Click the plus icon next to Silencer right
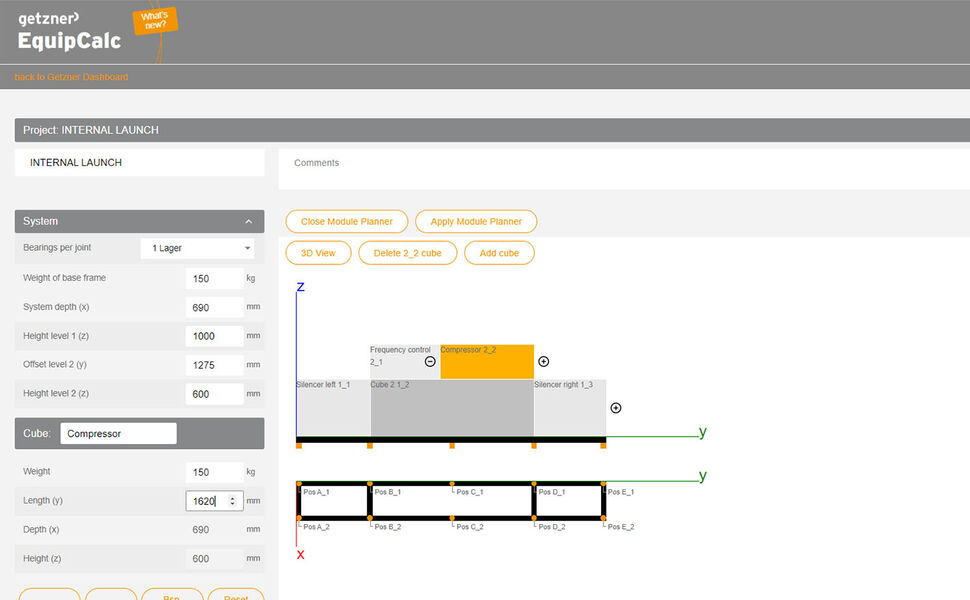970x600 pixels. [616, 408]
